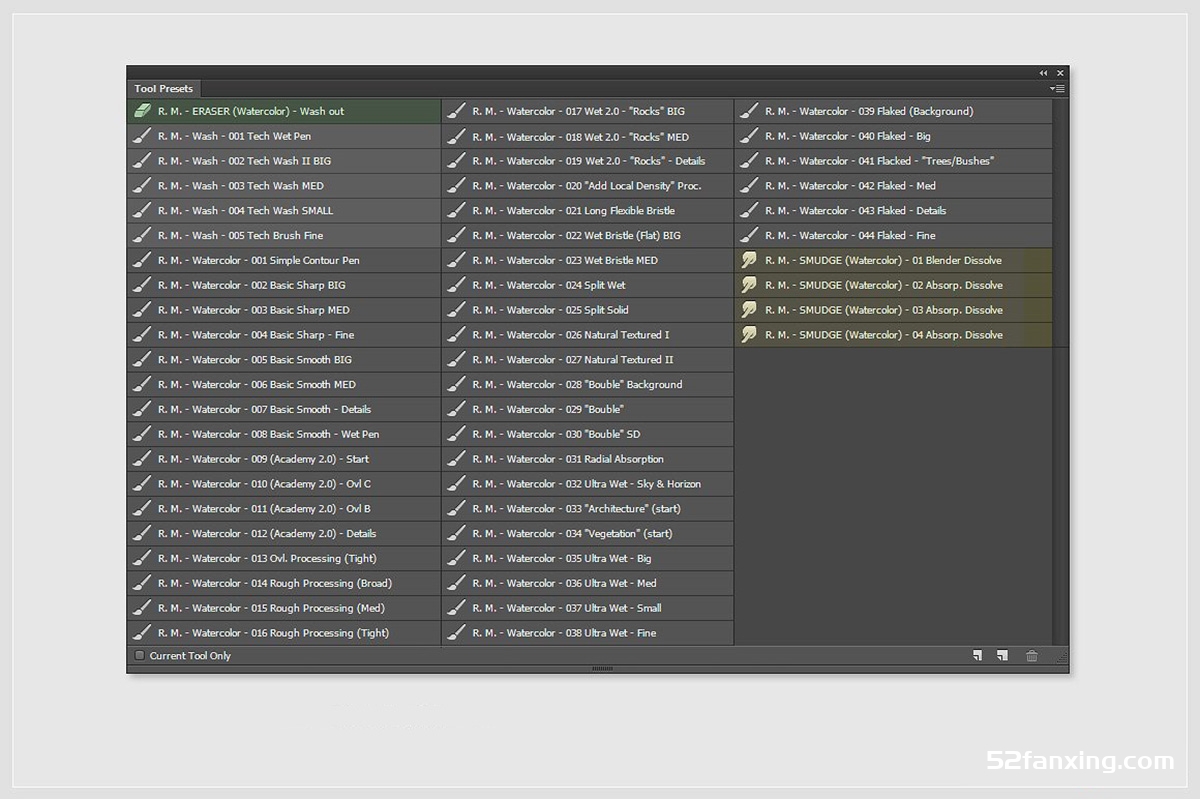Select preset 015 Rough Processing (Med)
Image resolution: width=1200 pixels, height=799 pixels.
284,608
